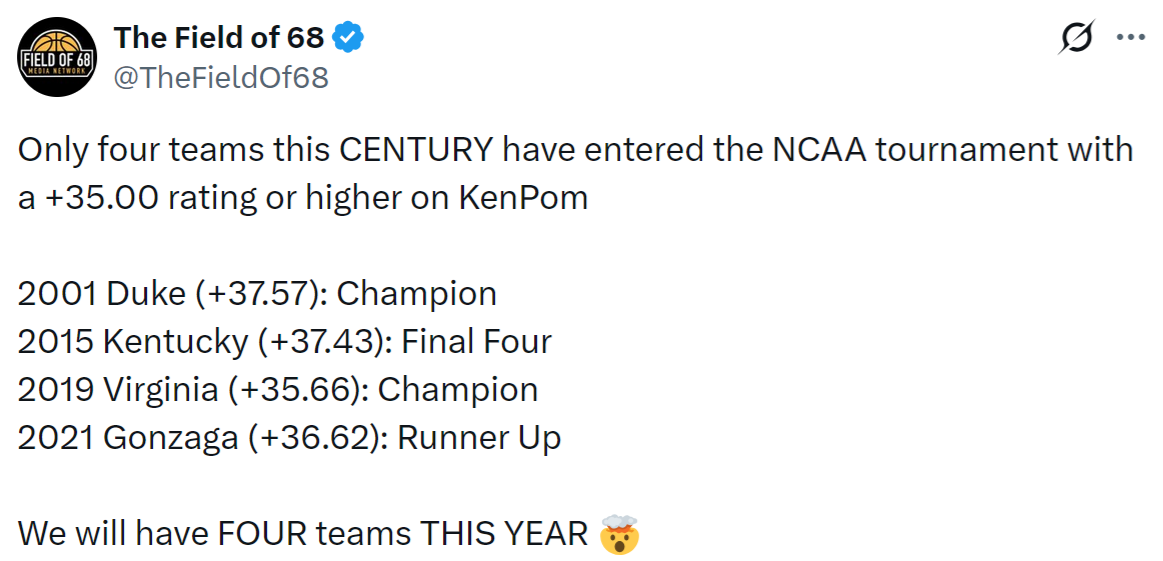The width and height of the screenshot is (1163, 561).
Task: Click the word CENTURY in the tweet
Action: click(415, 150)
